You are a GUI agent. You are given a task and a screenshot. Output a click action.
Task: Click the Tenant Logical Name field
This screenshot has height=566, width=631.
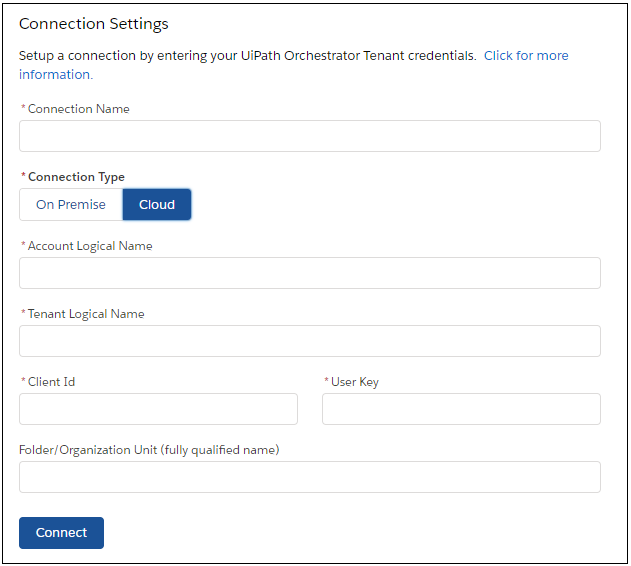310,341
